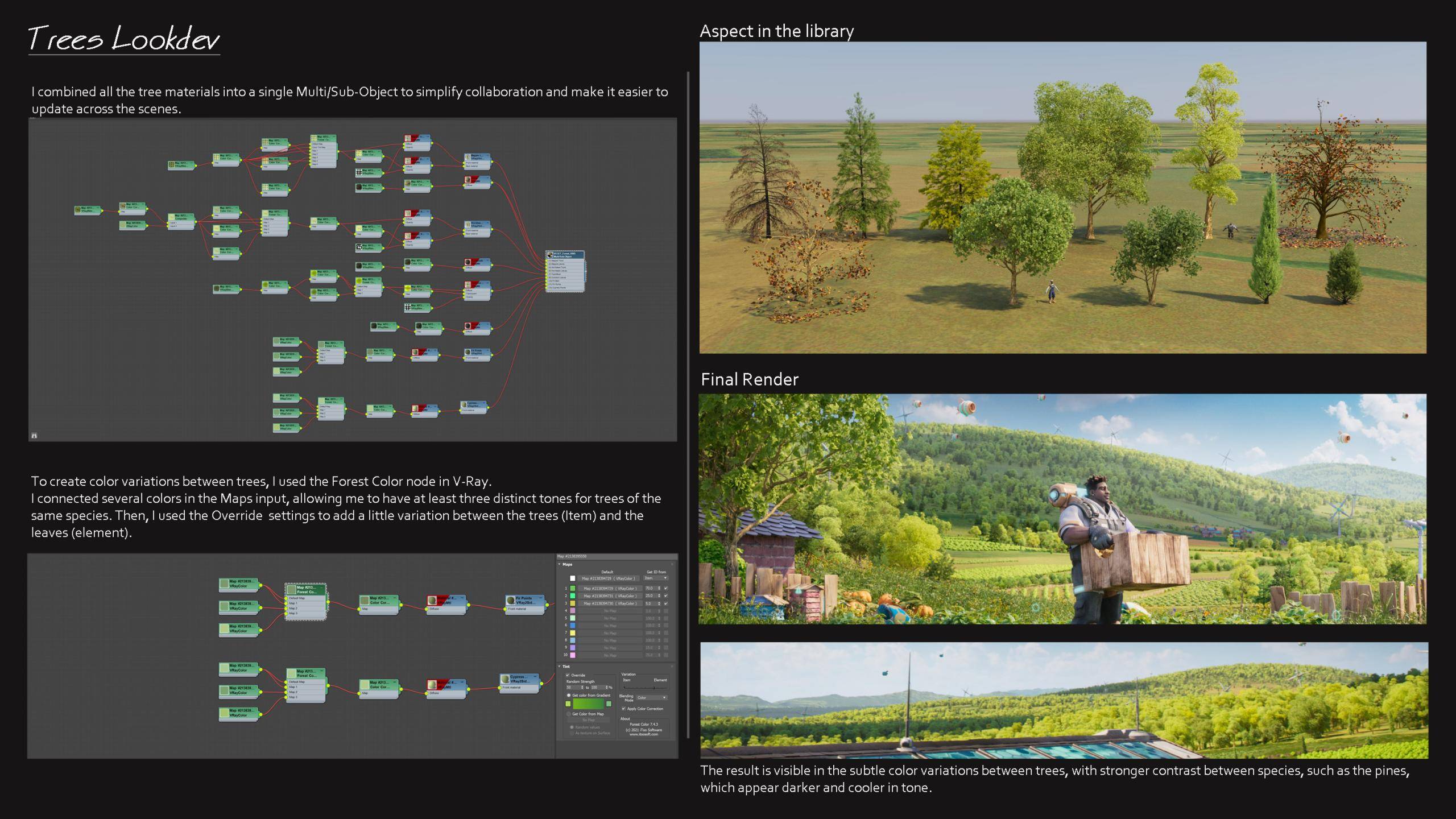The height and width of the screenshot is (819, 1456).
Task: Collapse the selected Forest Color node via minus
Action: (x=321, y=588)
